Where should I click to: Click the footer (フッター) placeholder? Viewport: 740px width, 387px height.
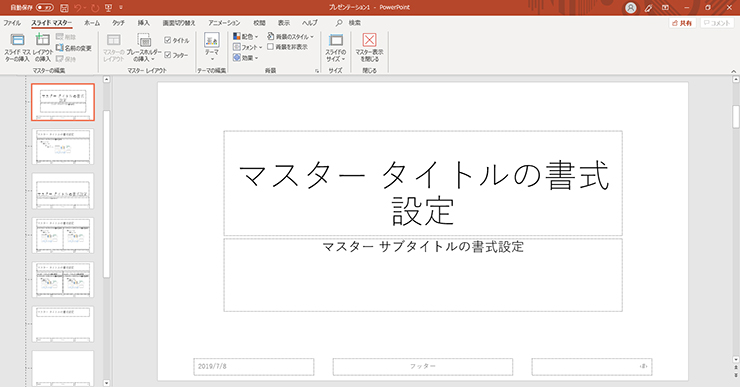422,367
